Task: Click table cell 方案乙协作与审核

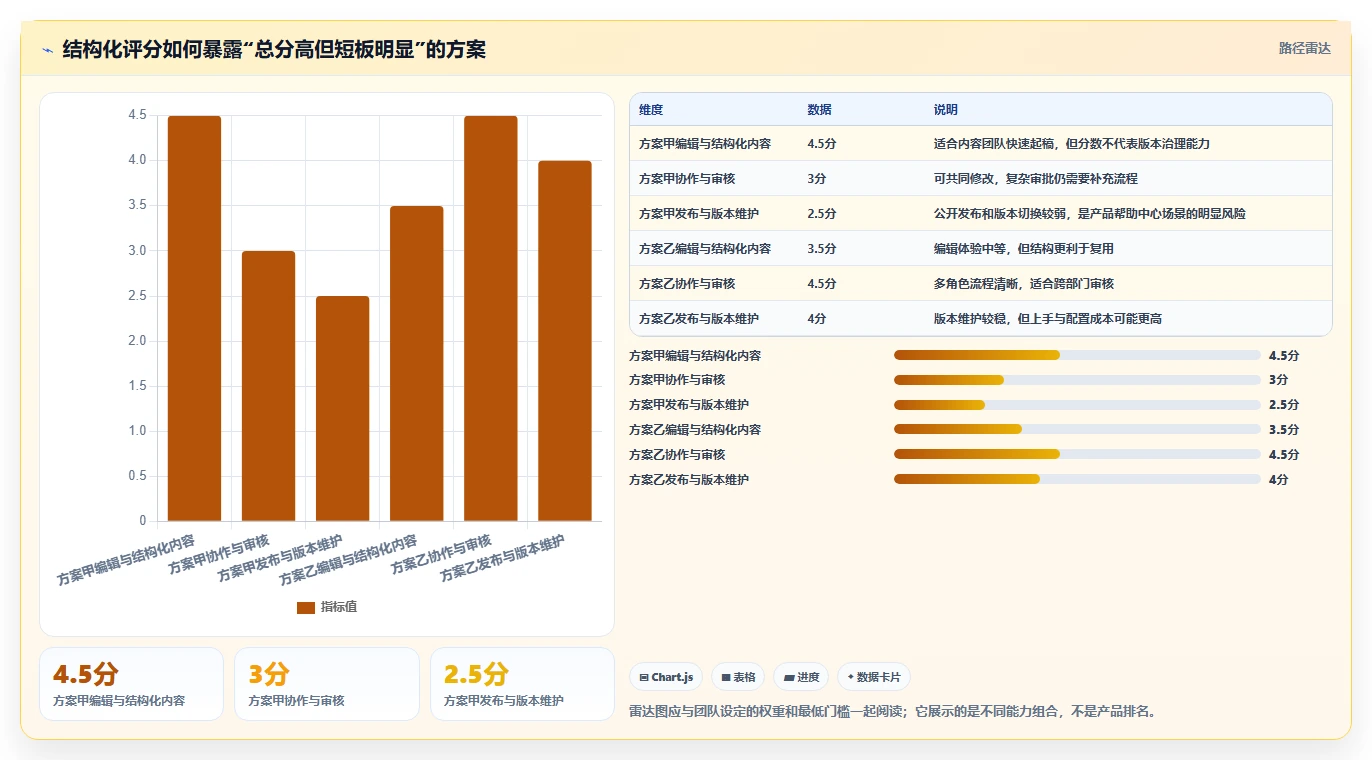Action: pyautogui.click(x=687, y=284)
